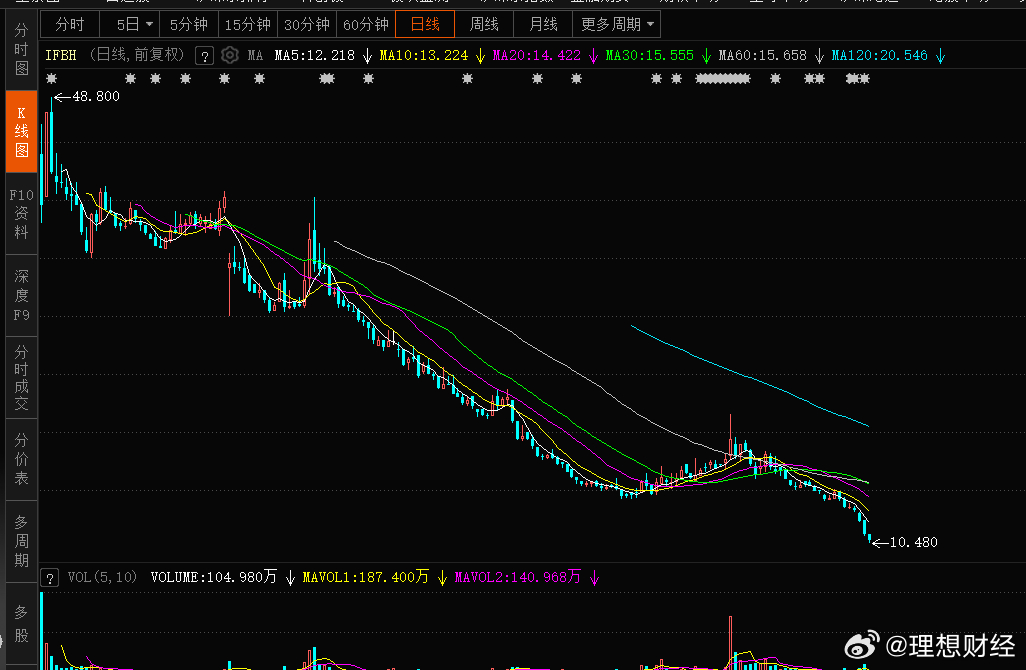Image resolution: width=1026 pixels, height=670 pixels.
Task: Expand the 5日 dropdown arrow
Action: coord(150,25)
